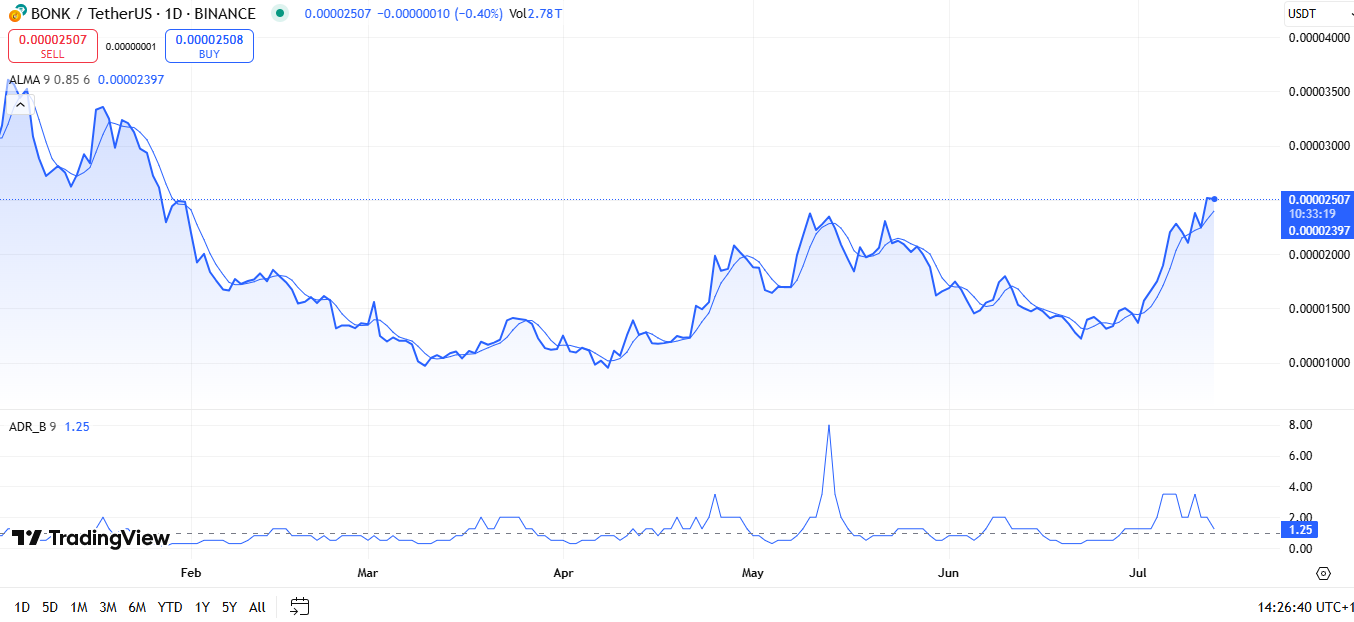Click the ALMA value label 0.00002397 on axis
The width and height of the screenshot is (1354, 622).
[1319, 230]
